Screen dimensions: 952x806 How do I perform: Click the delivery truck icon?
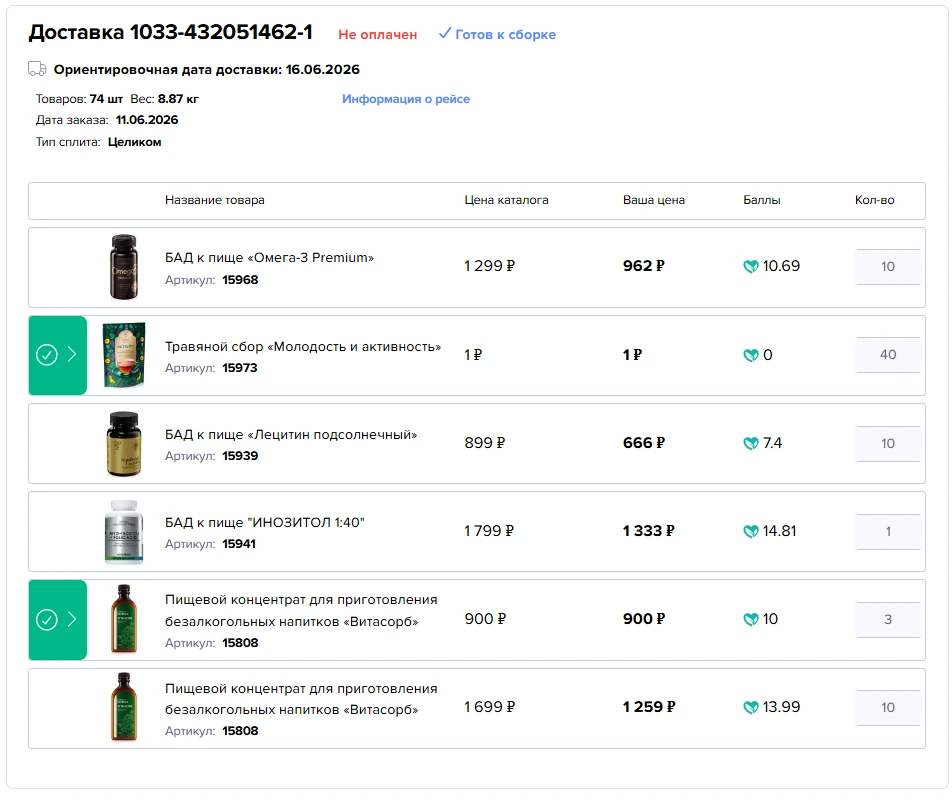pyautogui.click(x=37, y=69)
